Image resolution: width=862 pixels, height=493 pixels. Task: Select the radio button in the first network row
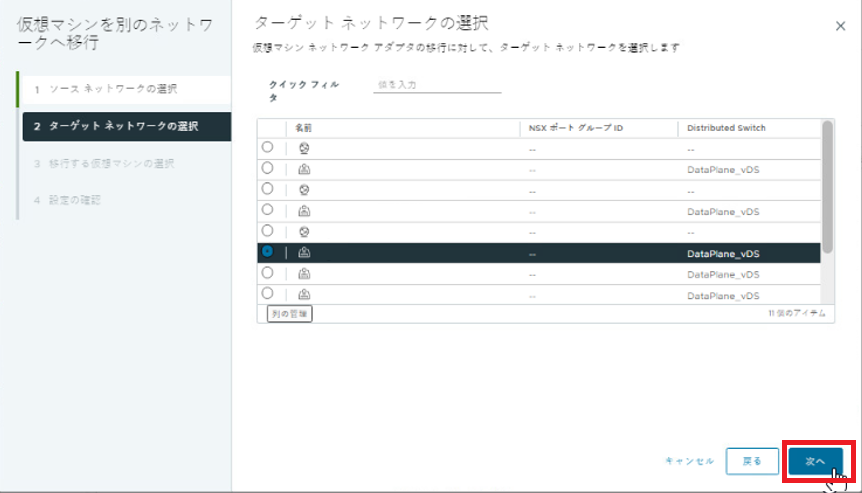(268, 147)
